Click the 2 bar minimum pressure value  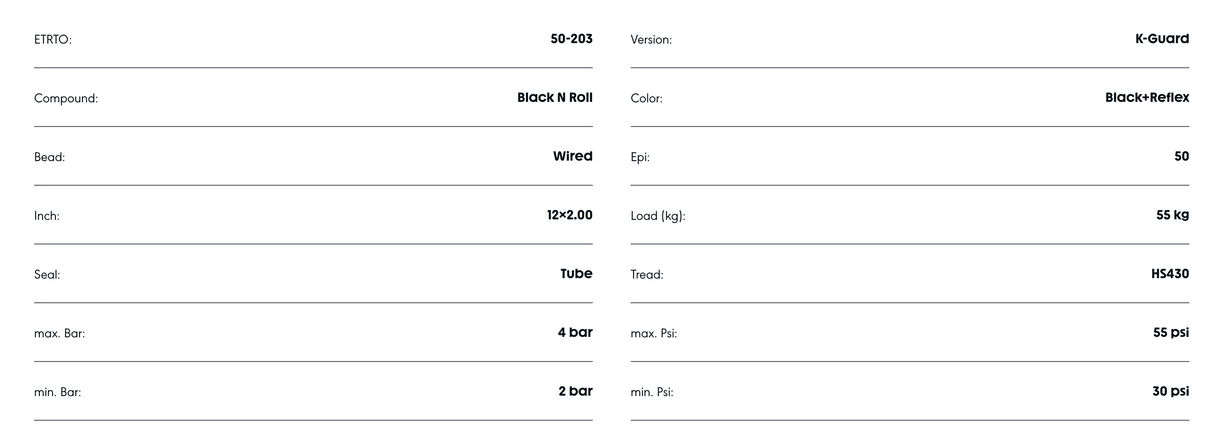(575, 391)
